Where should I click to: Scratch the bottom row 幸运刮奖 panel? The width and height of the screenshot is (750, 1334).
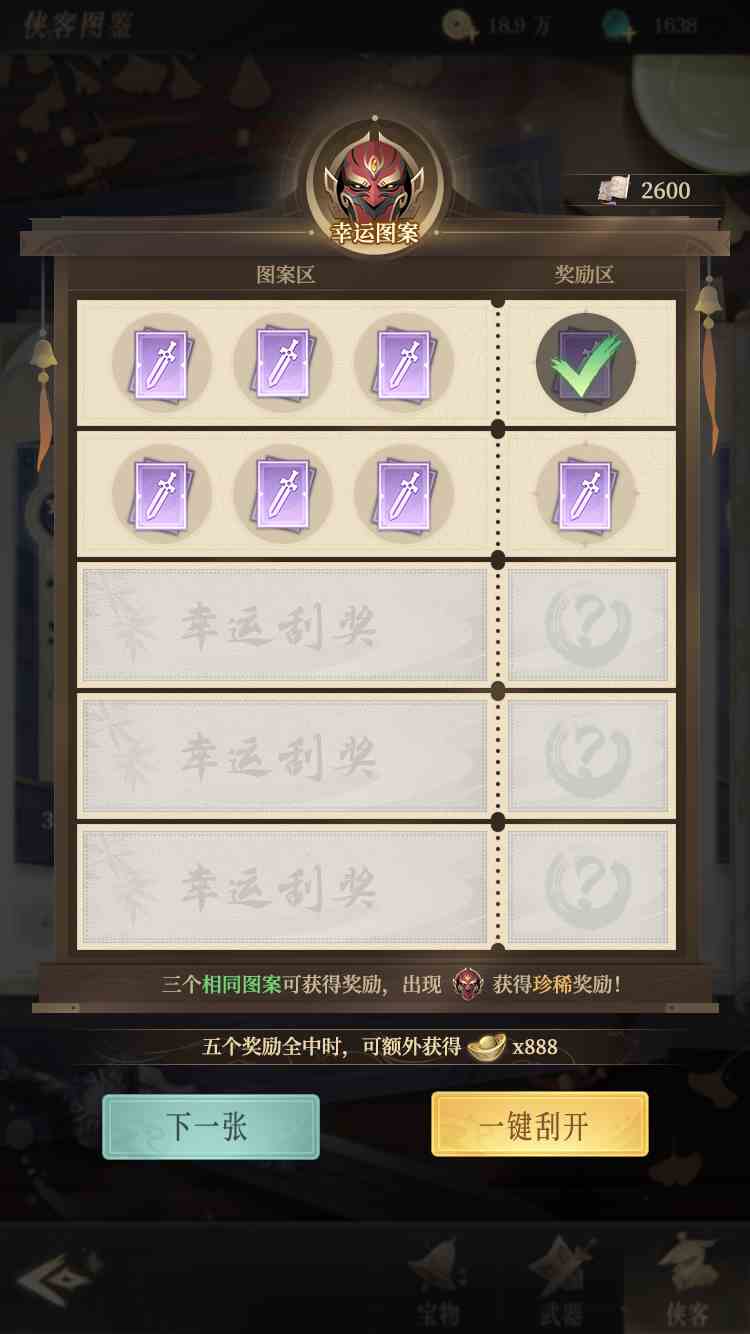285,886
